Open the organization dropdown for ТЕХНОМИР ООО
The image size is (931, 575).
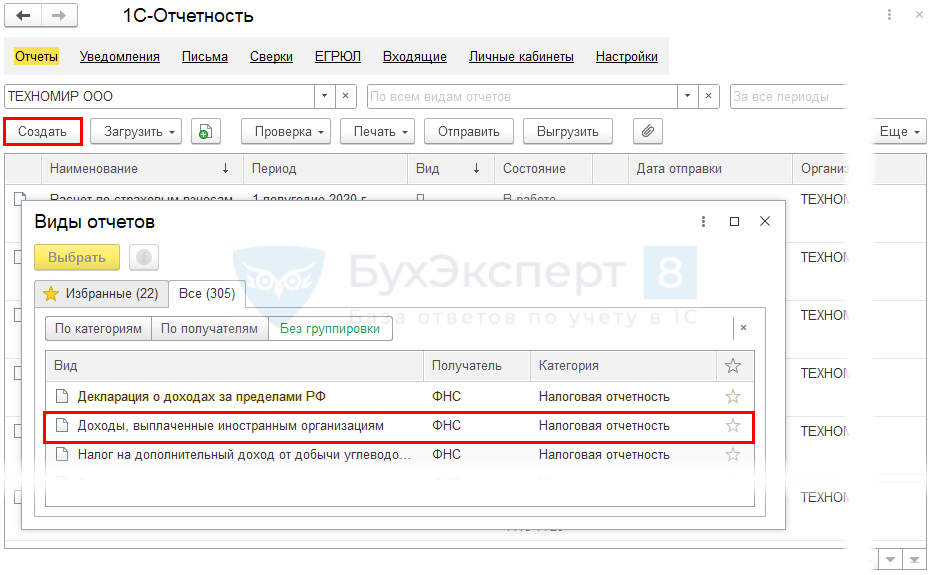[324, 96]
